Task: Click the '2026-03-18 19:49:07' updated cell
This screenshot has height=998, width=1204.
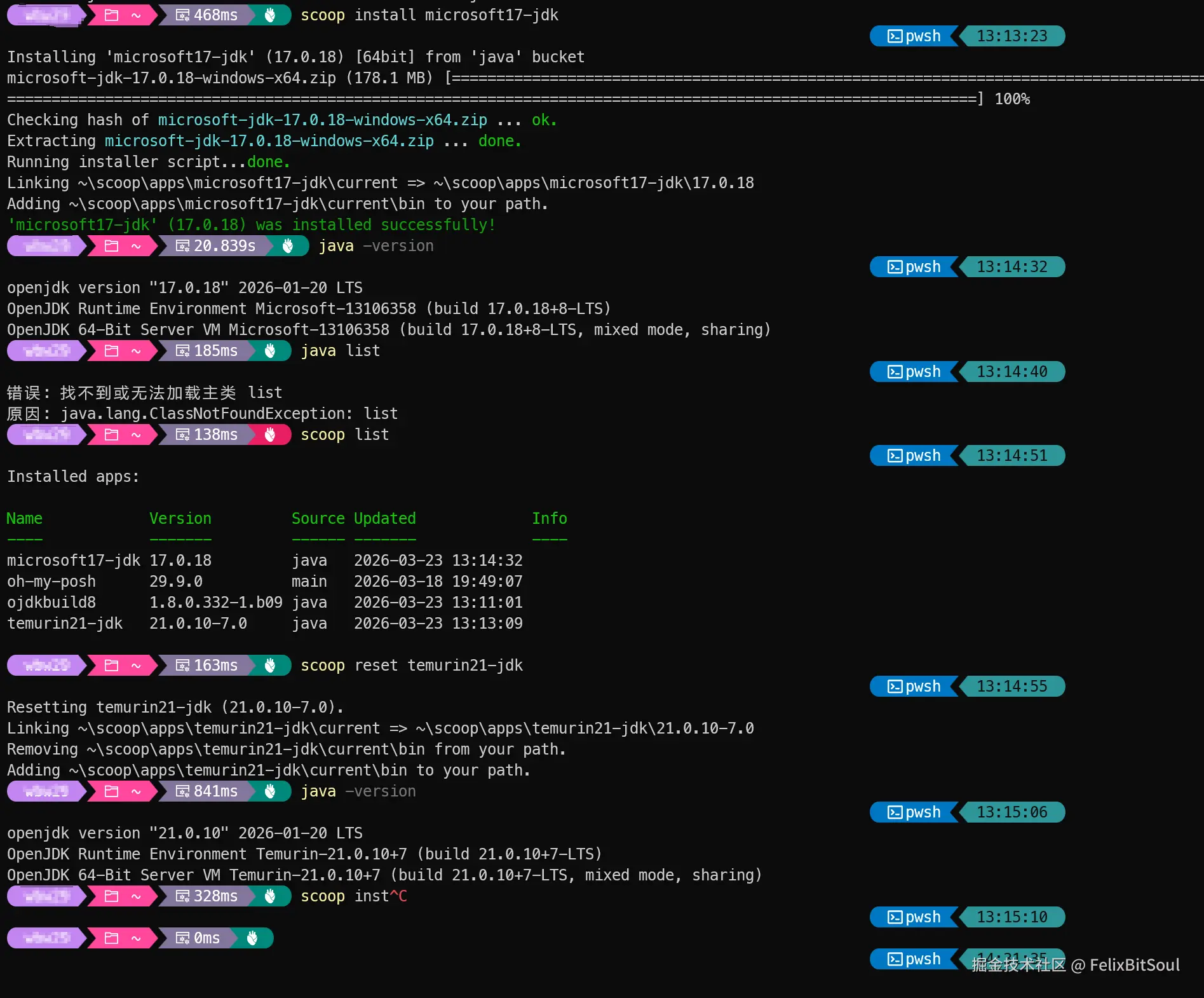Action: pyautogui.click(x=438, y=582)
